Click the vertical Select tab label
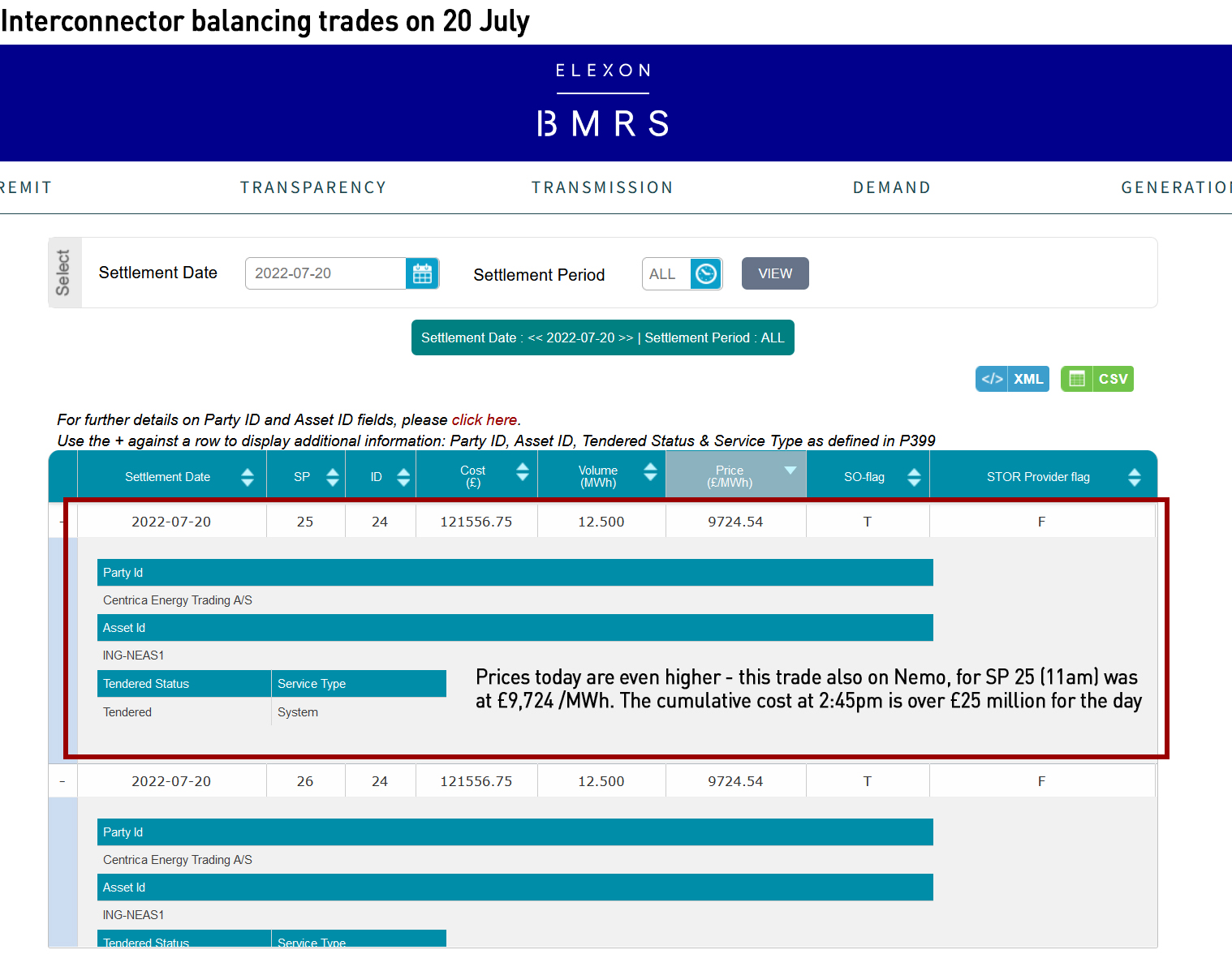Image resolution: width=1232 pixels, height=967 pixels. (x=65, y=273)
